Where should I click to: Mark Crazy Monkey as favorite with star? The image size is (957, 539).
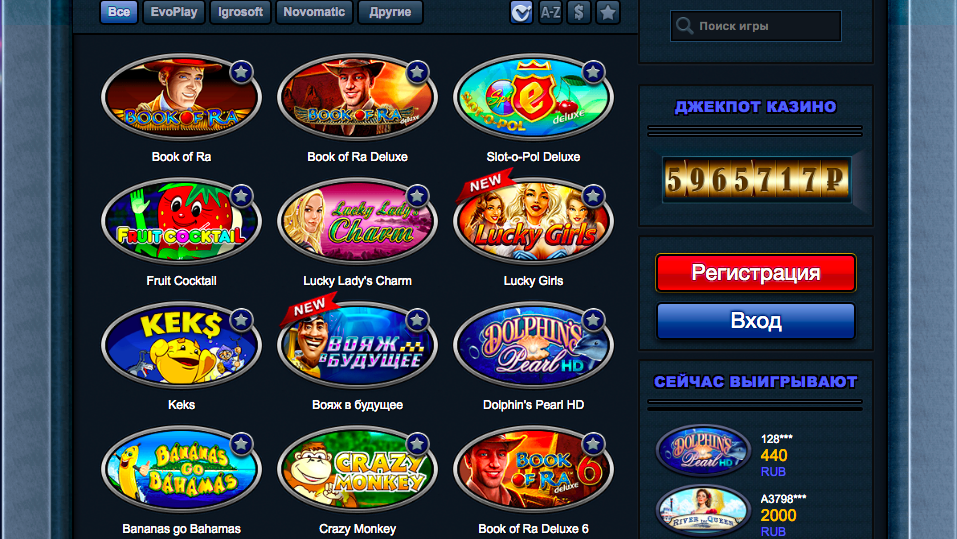[x=417, y=444]
